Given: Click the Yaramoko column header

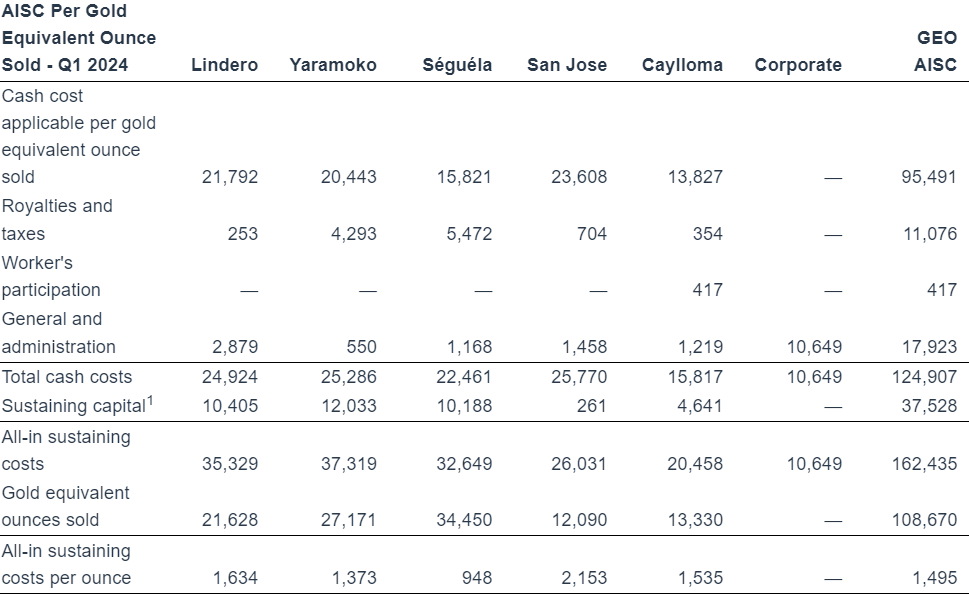Looking at the screenshot, I should (333, 65).
